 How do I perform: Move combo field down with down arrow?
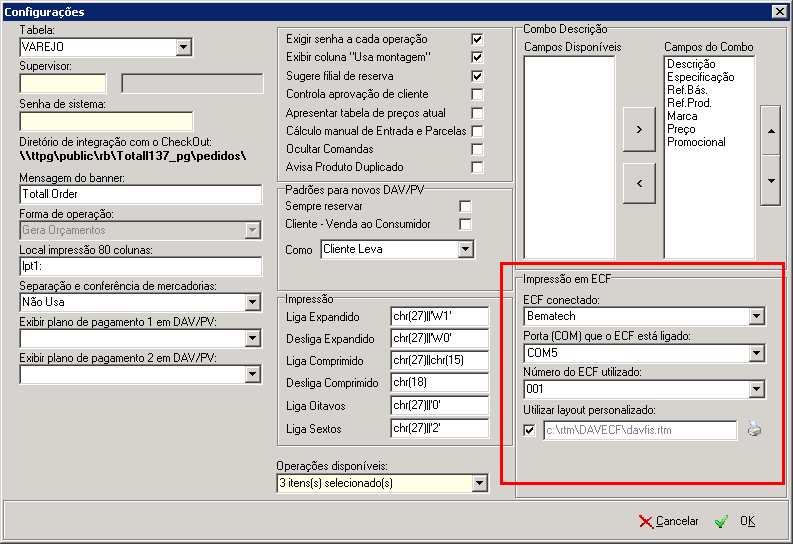pyautogui.click(x=771, y=180)
